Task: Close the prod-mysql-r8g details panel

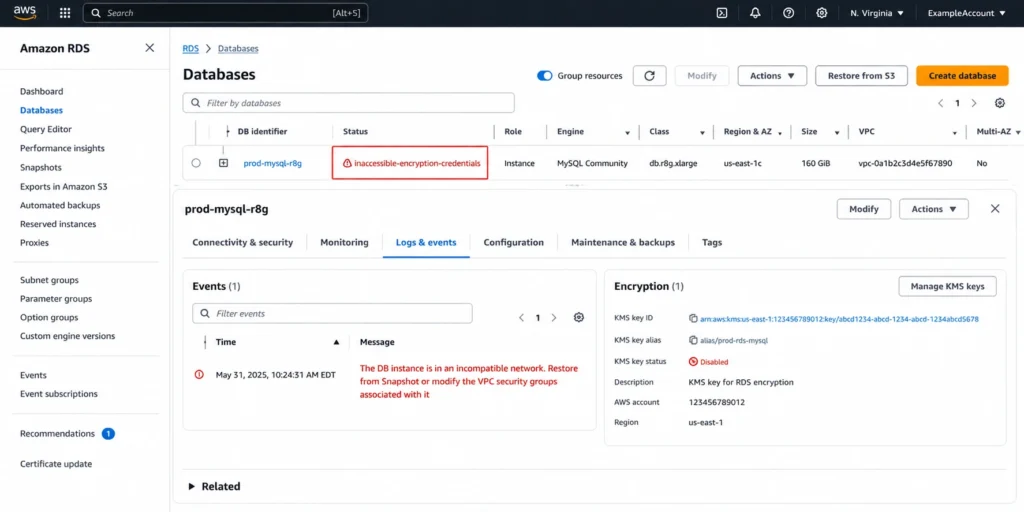Action: (995, 208)
